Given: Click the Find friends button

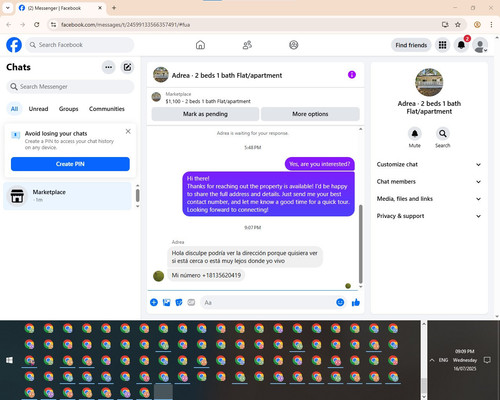Looking at the screenshot, I should (x=411, y=45).
